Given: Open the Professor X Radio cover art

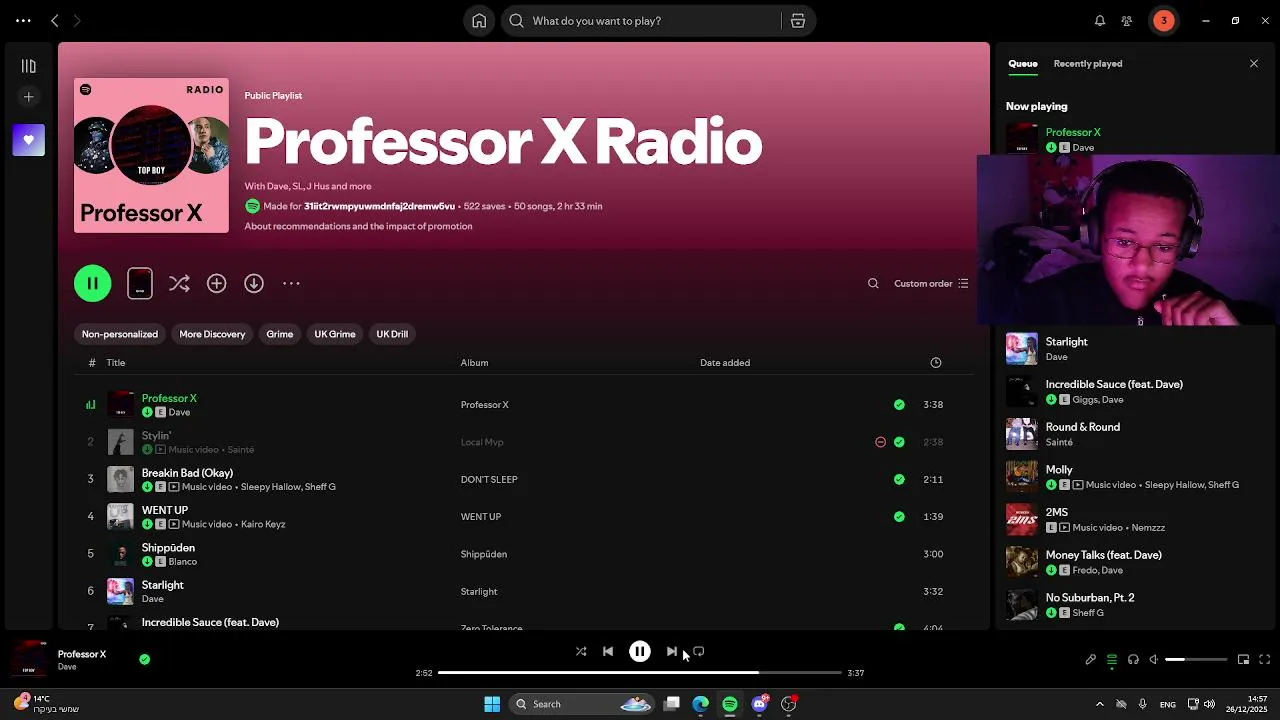Looking at the screenshot, I should point(151,155).
